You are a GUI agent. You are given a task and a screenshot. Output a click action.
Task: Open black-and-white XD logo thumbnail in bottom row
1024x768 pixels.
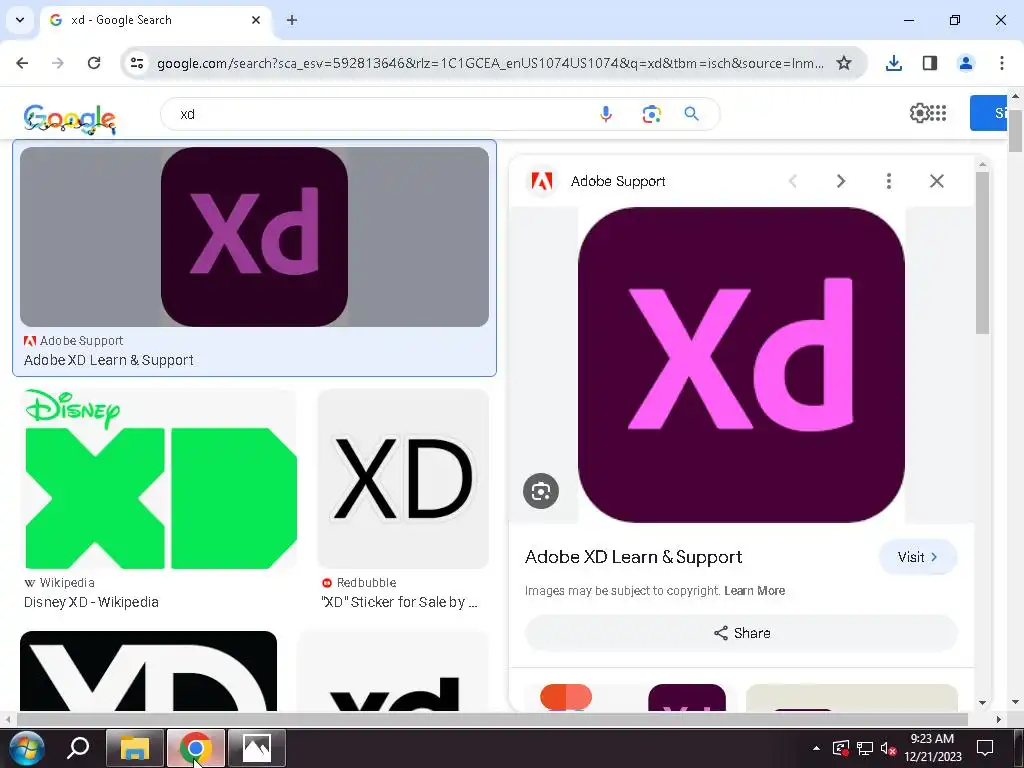[x=148, y=671]
